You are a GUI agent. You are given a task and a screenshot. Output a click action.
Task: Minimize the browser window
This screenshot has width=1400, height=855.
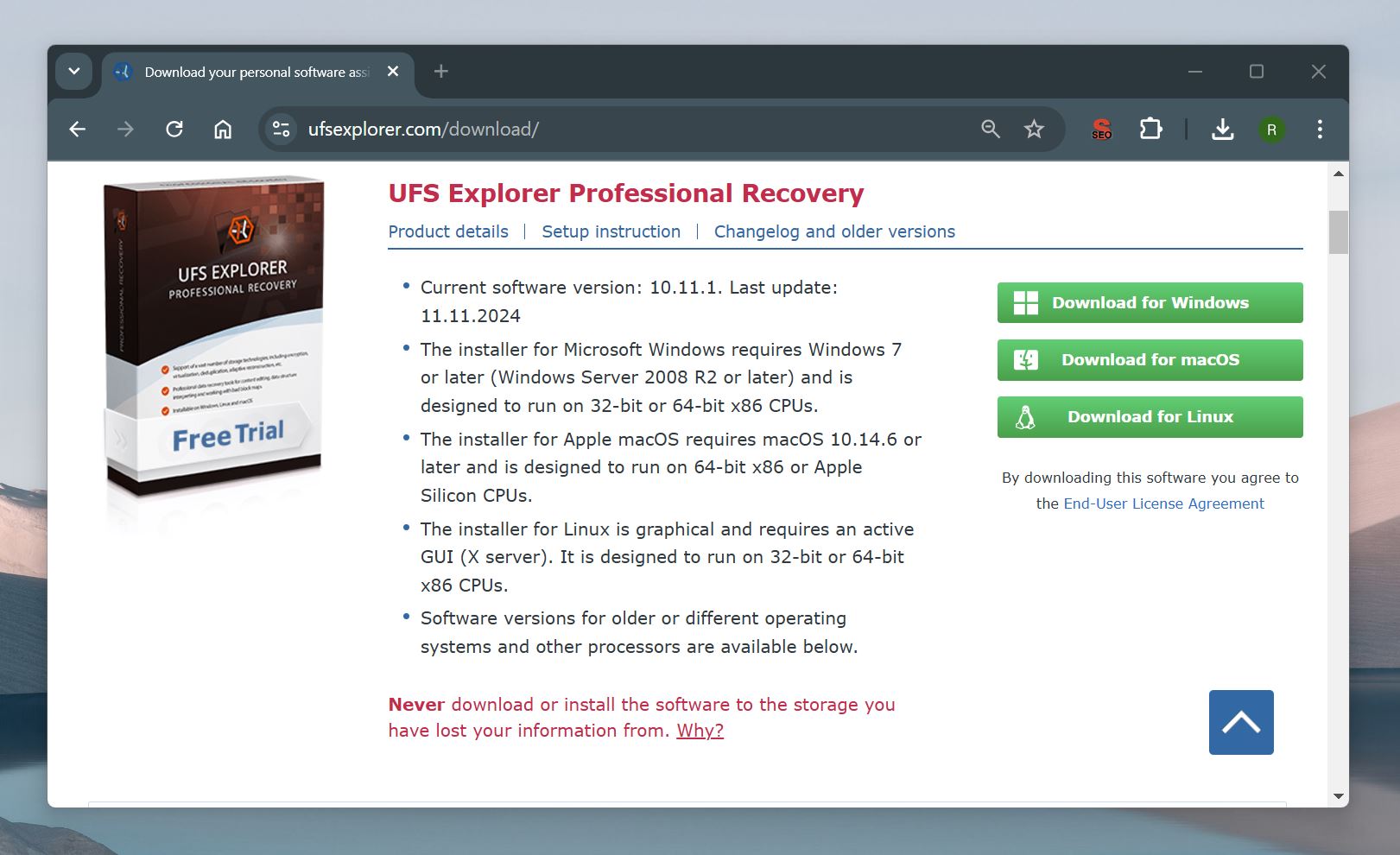1195,72
